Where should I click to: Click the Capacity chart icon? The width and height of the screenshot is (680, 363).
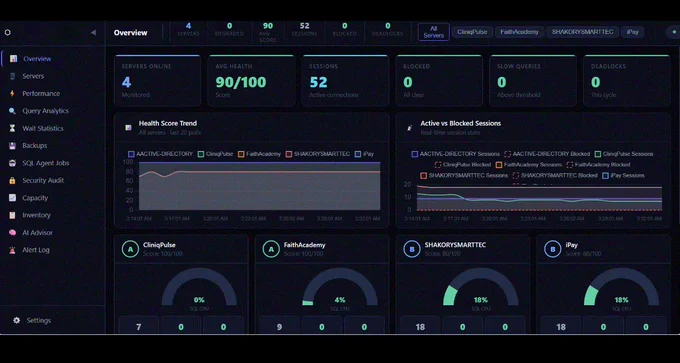[13, 198]
